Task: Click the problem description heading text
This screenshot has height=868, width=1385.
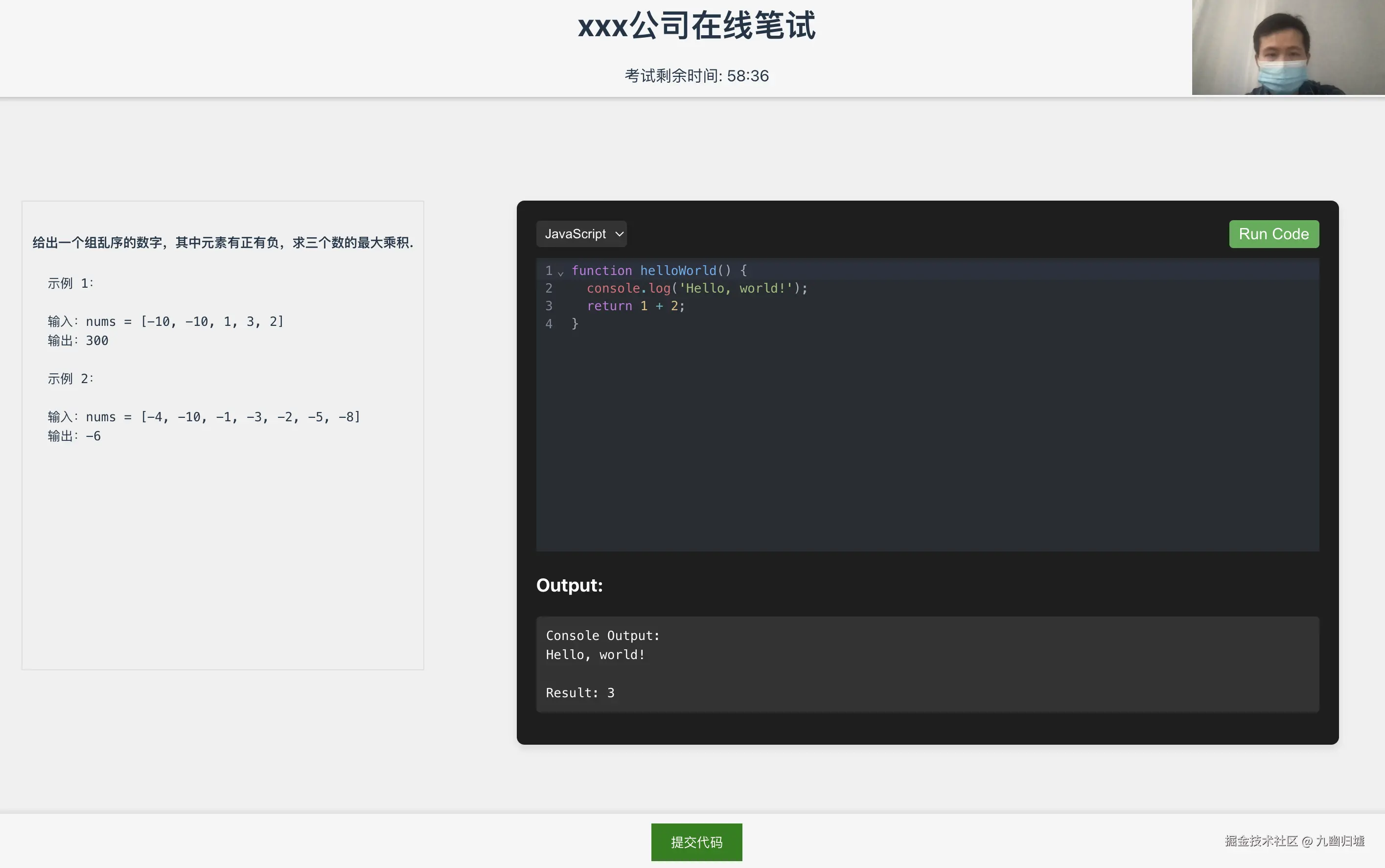Action: pyautogui.click(x=223, y=243)
